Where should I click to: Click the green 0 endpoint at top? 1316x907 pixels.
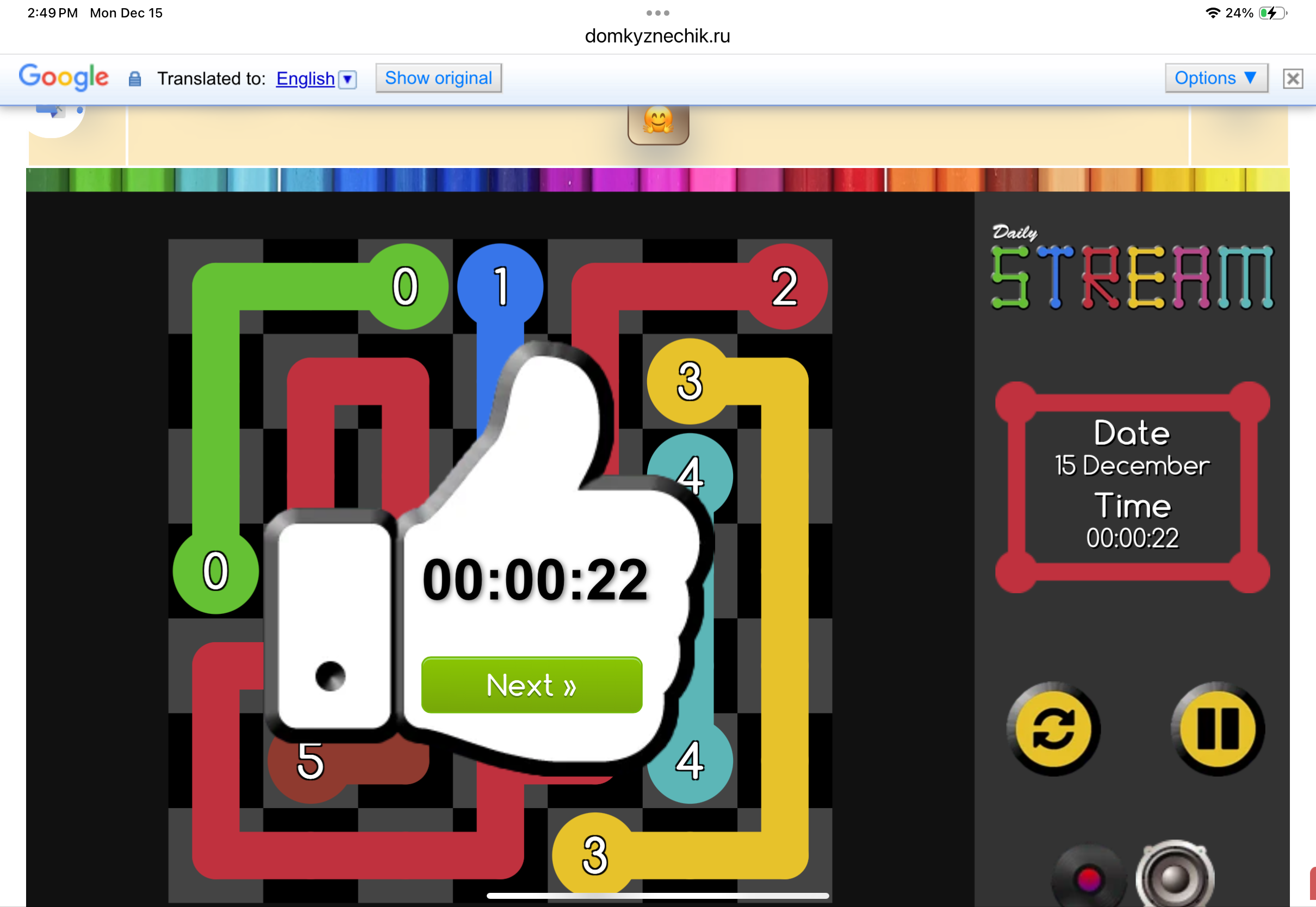[406, 287]
